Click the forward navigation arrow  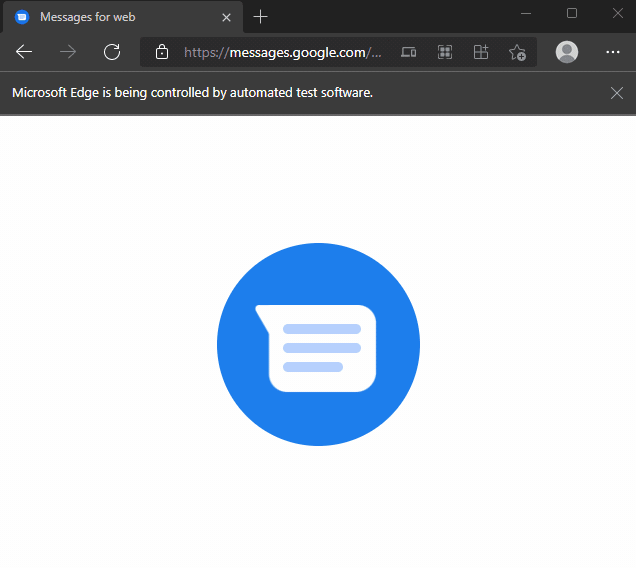pos(68,52)
